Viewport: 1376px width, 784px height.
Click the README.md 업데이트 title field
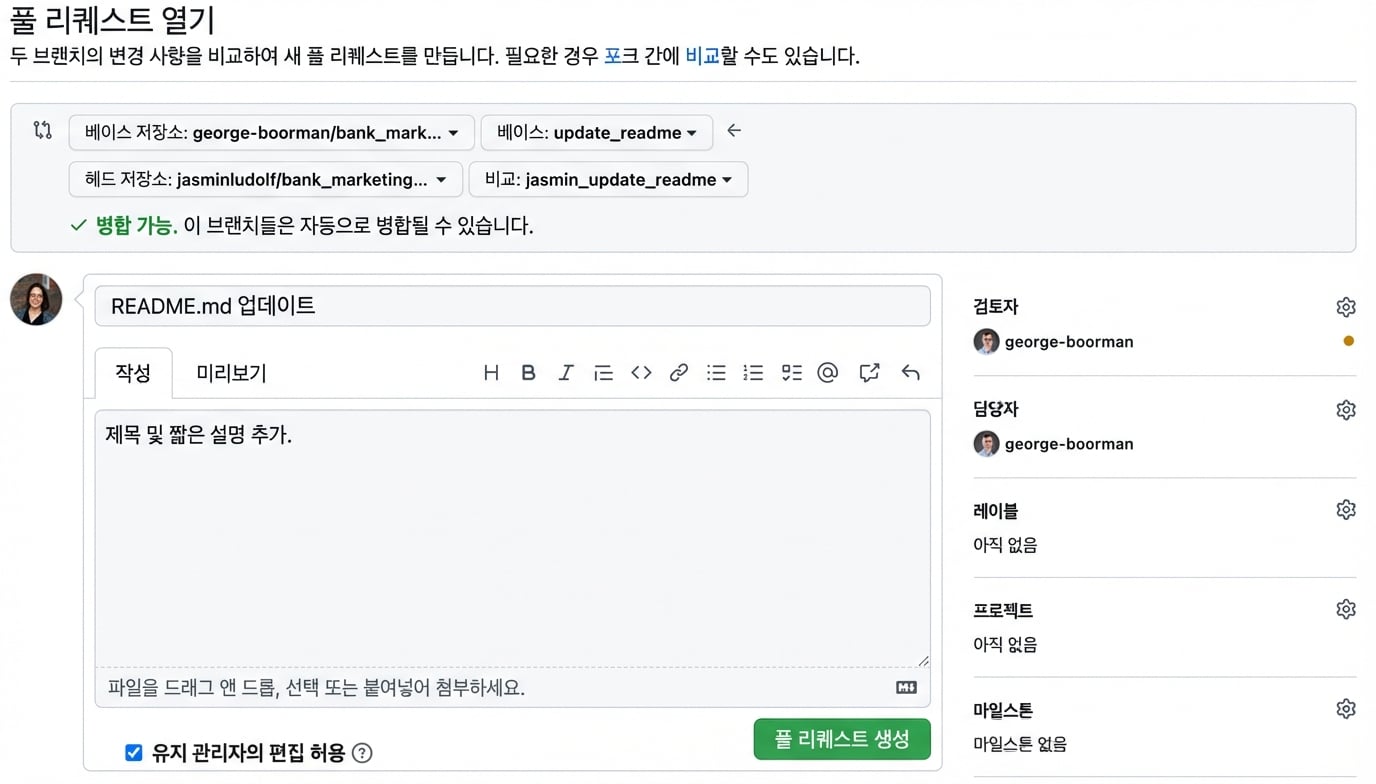pyautogui.click(x=512, y=306)
